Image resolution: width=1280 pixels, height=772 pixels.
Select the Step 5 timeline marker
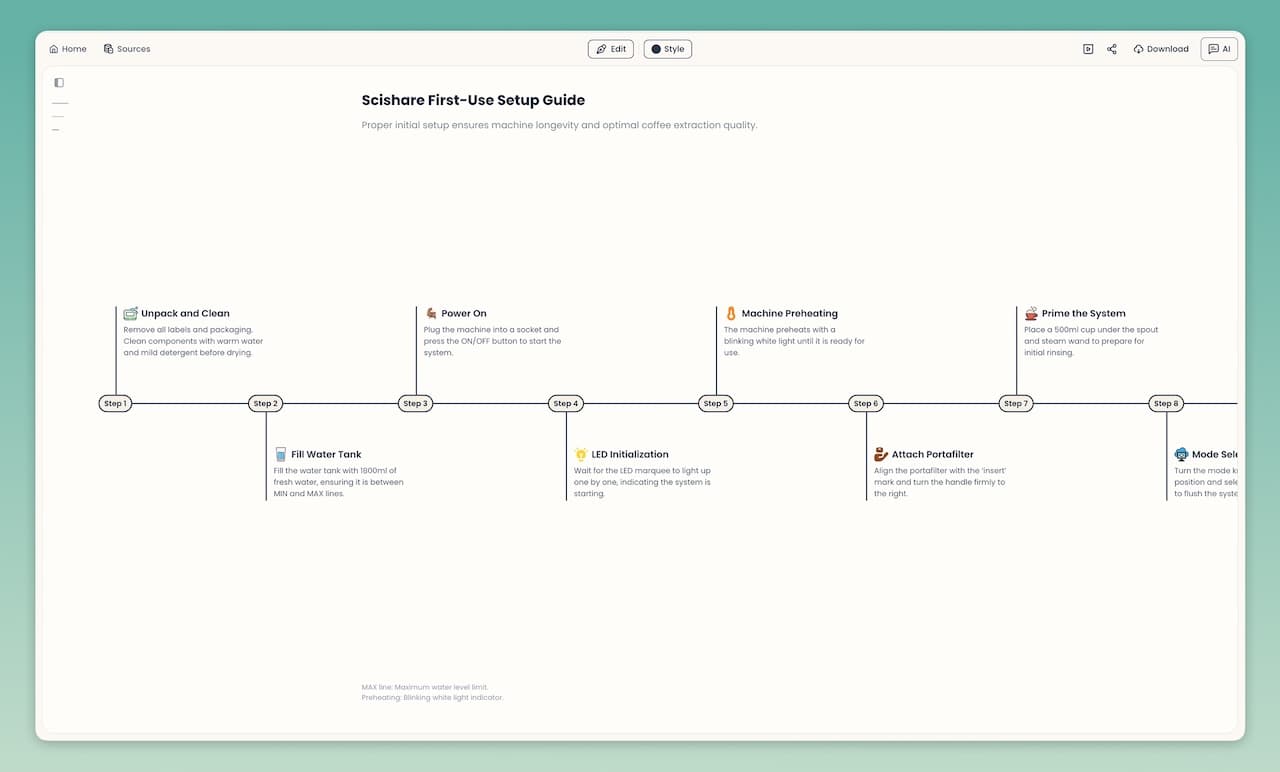[716, 404]
